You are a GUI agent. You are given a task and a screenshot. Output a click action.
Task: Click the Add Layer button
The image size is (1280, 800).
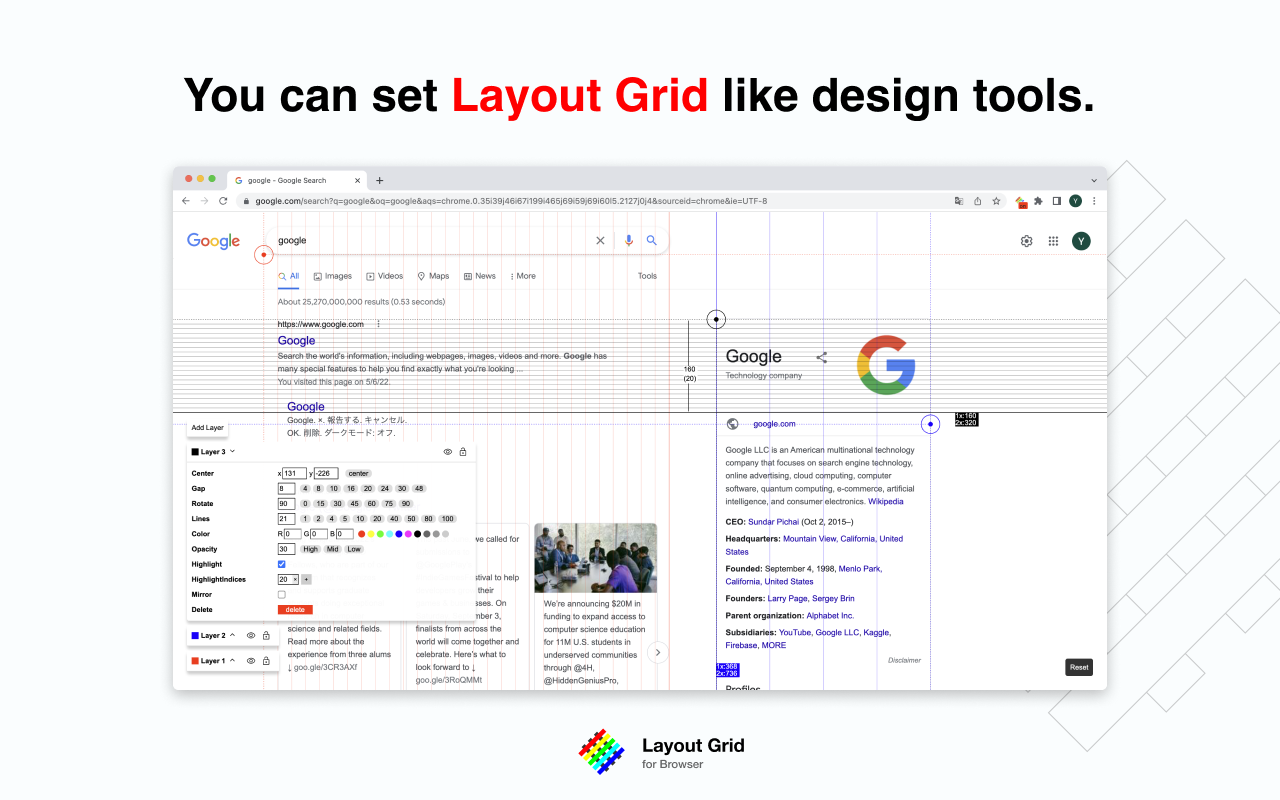(208, 427)
